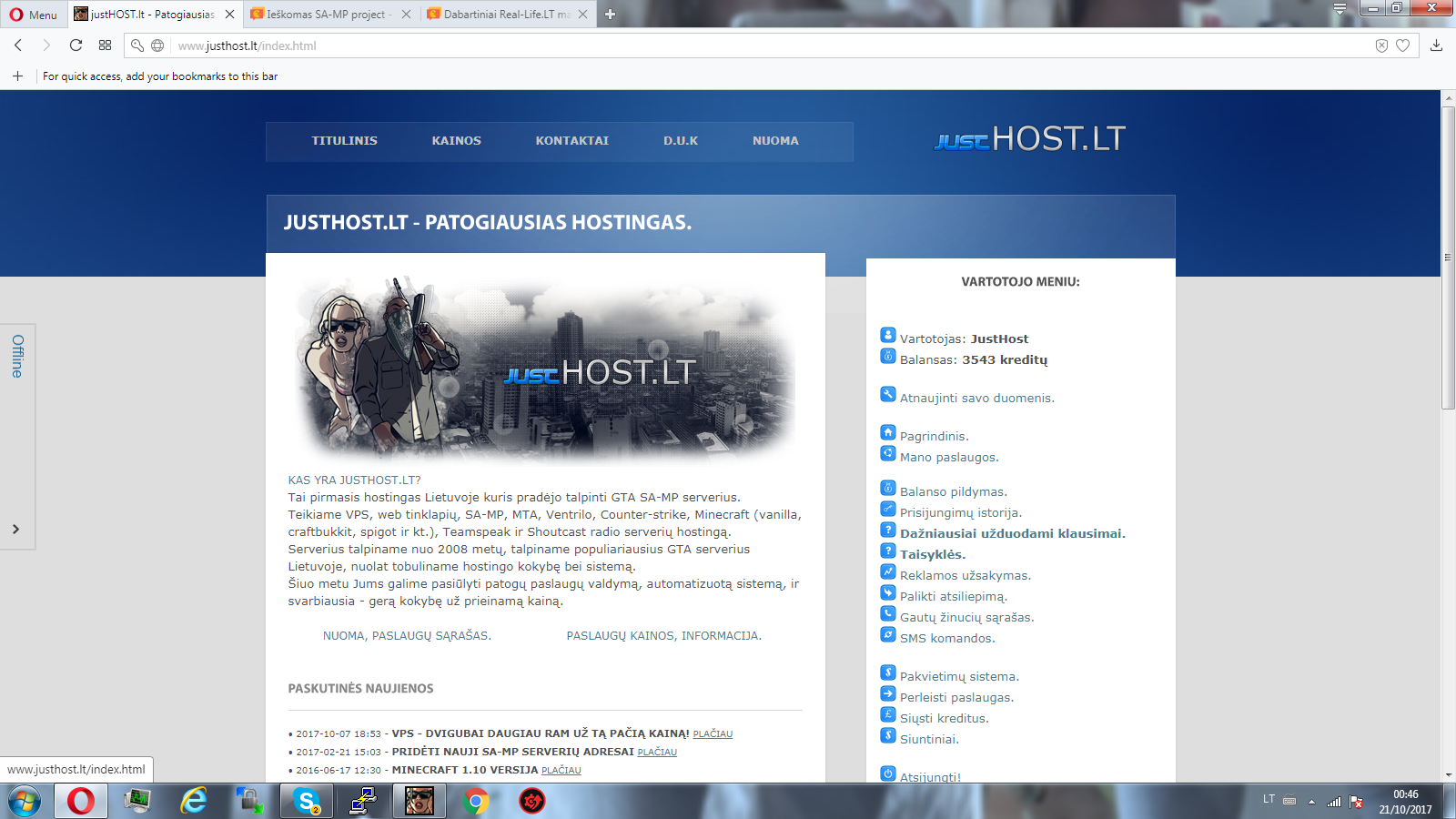The width and height of the screenshot is (1456, 819).
Task: Open PLAČIAU link for VPS news
Action: [x=713, y=734]
